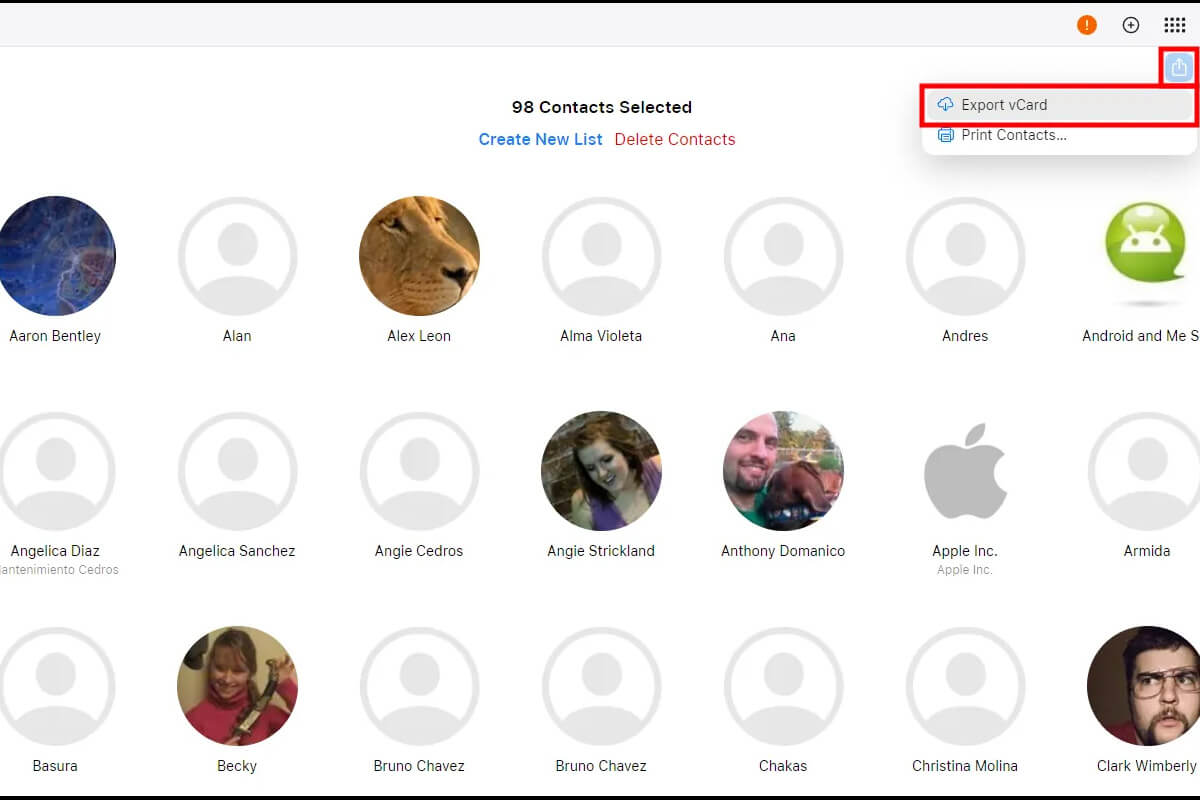Select the Apple Inc. logo contact
1200x800 pixels.
point(965,470)
